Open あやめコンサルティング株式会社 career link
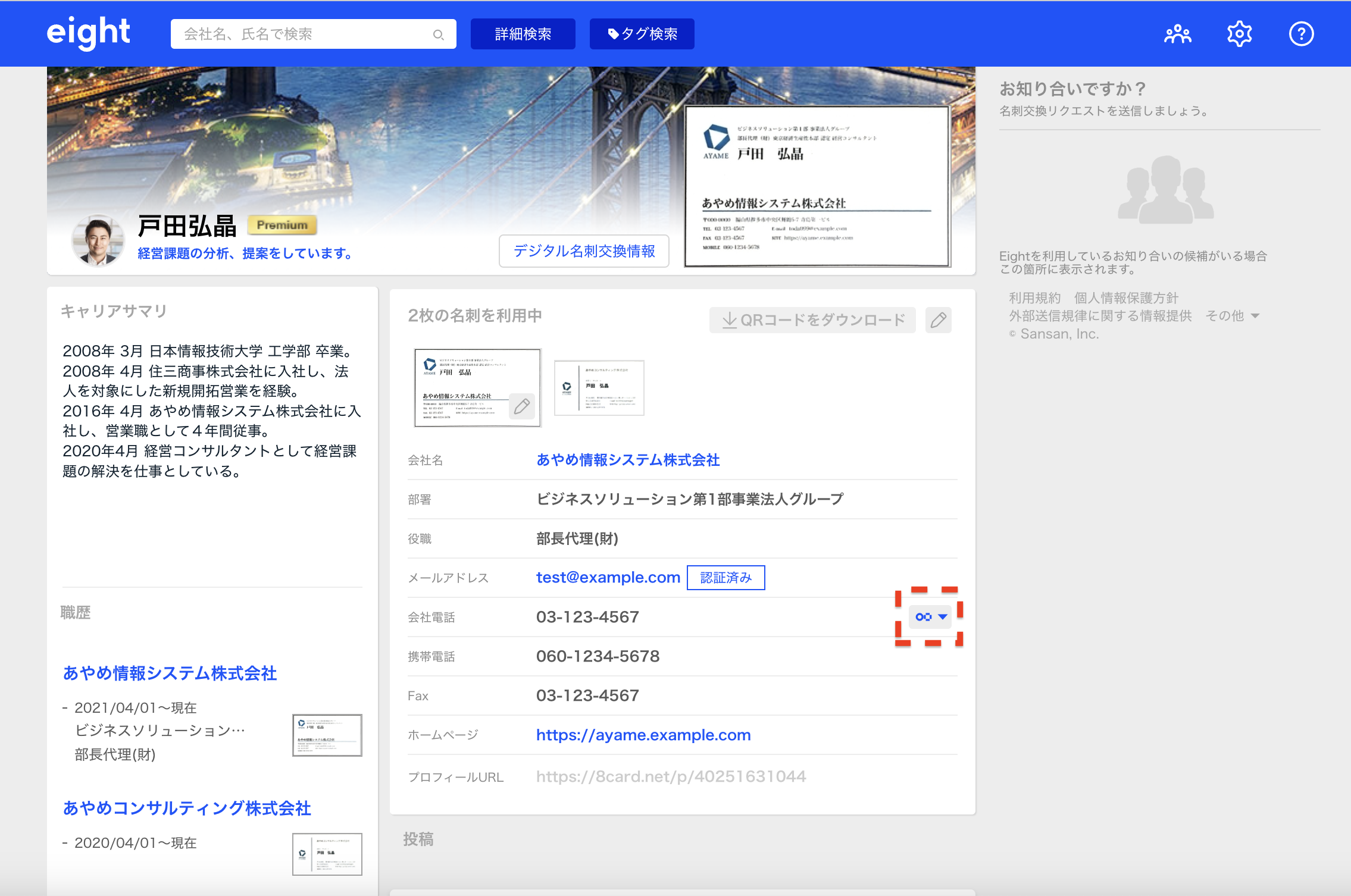The height and width of the screenshot is (896, 1351). point(187,808)
